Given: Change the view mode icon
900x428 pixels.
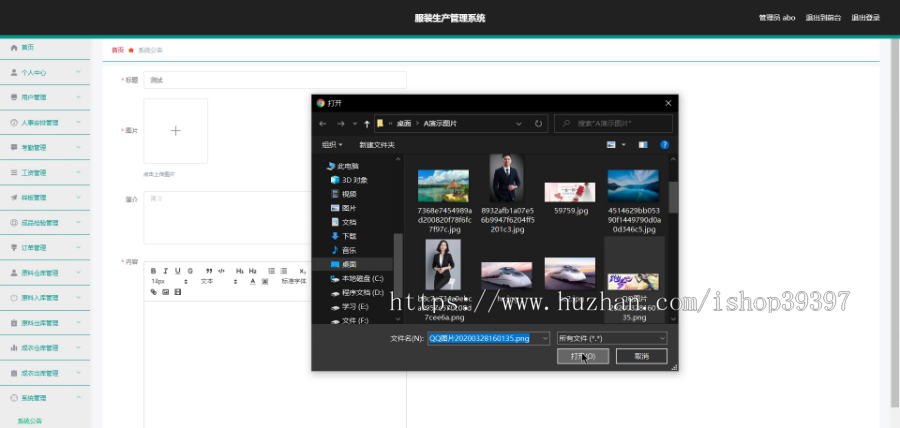Looking at the screenshot, I should pyautogui.click(x=611, y=145).
